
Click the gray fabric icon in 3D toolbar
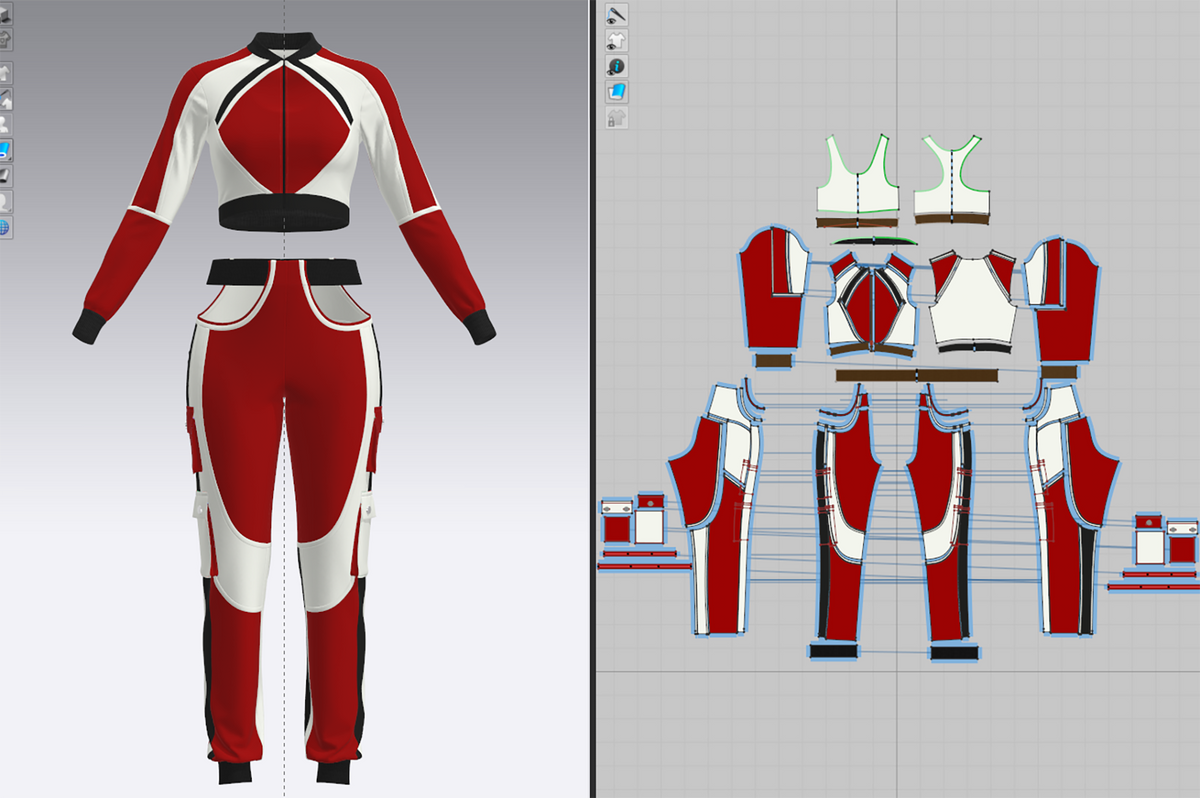[x=5, y=177]
